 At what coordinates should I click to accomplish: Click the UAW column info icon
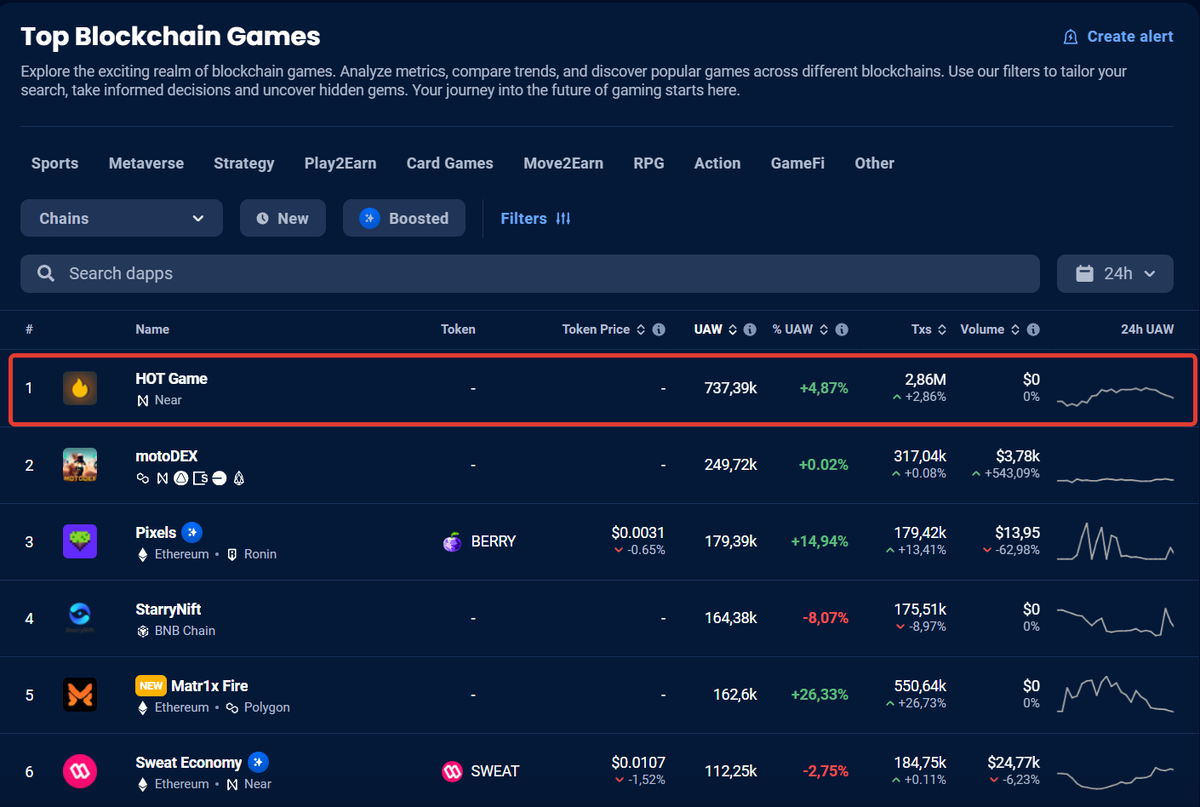pos(750,329)
